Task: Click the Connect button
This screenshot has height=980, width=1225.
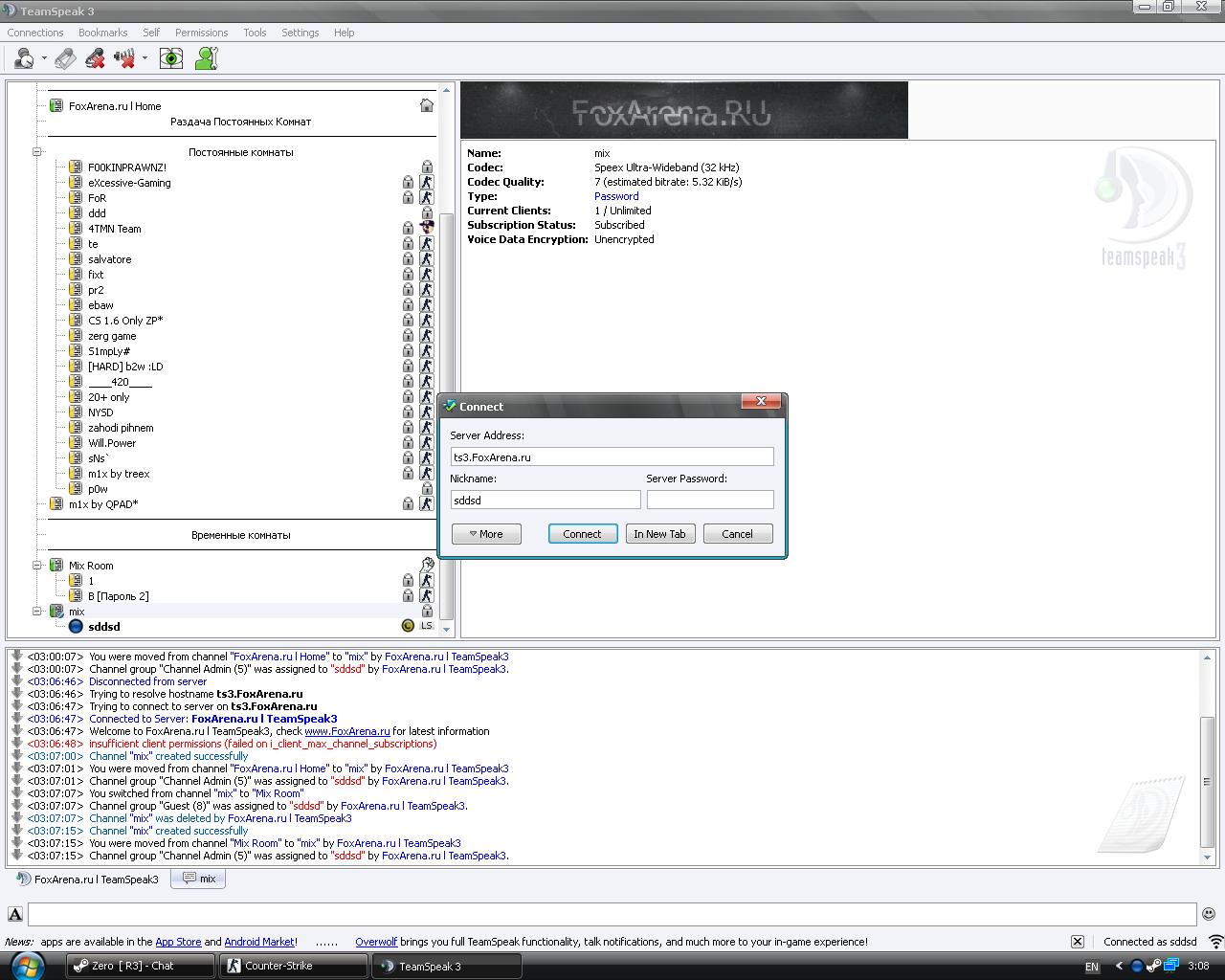Action: pyautogui.click(x=582, y=534)
